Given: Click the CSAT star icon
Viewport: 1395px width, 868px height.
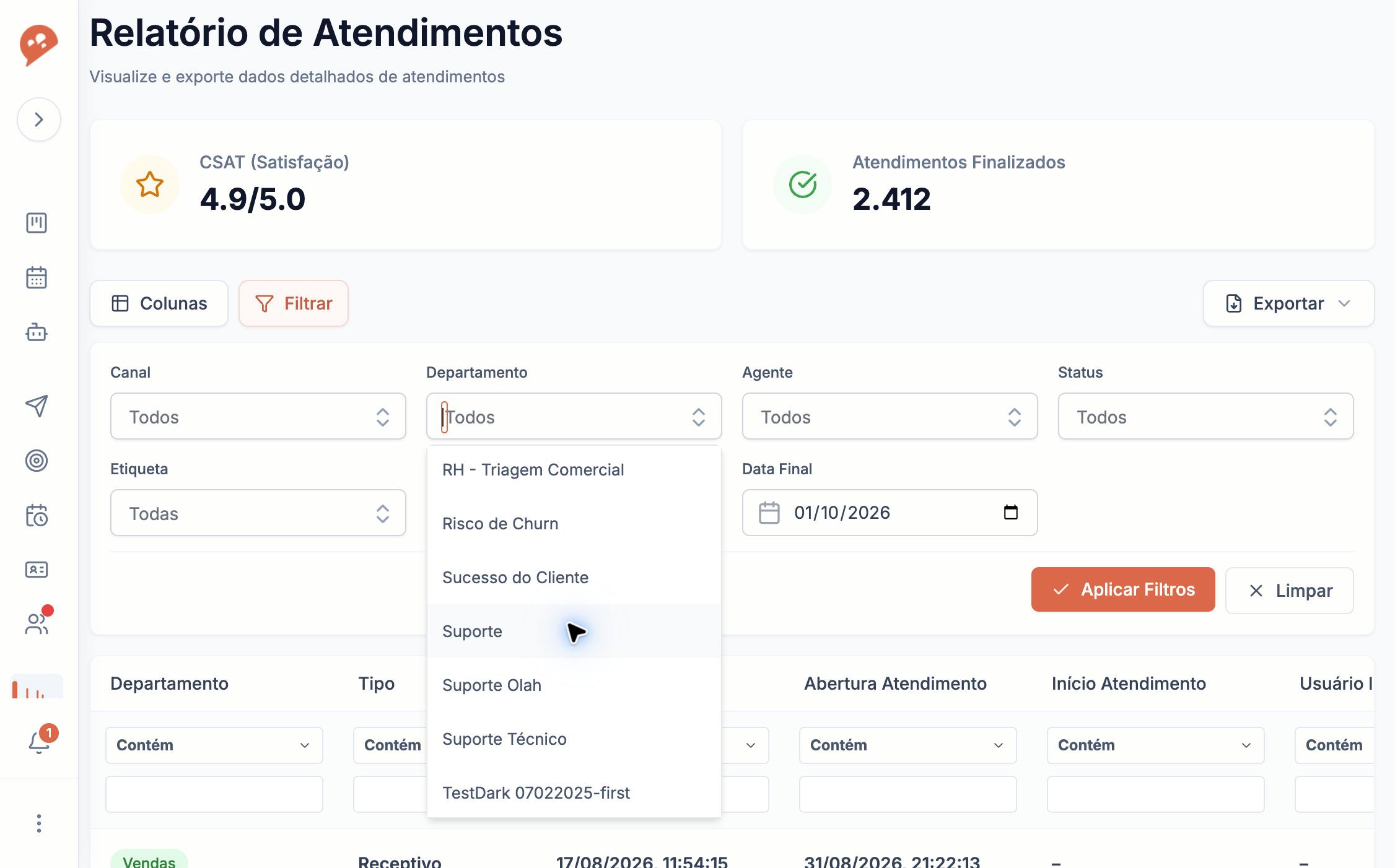Looking at the screenshot, I should [150, 184].
